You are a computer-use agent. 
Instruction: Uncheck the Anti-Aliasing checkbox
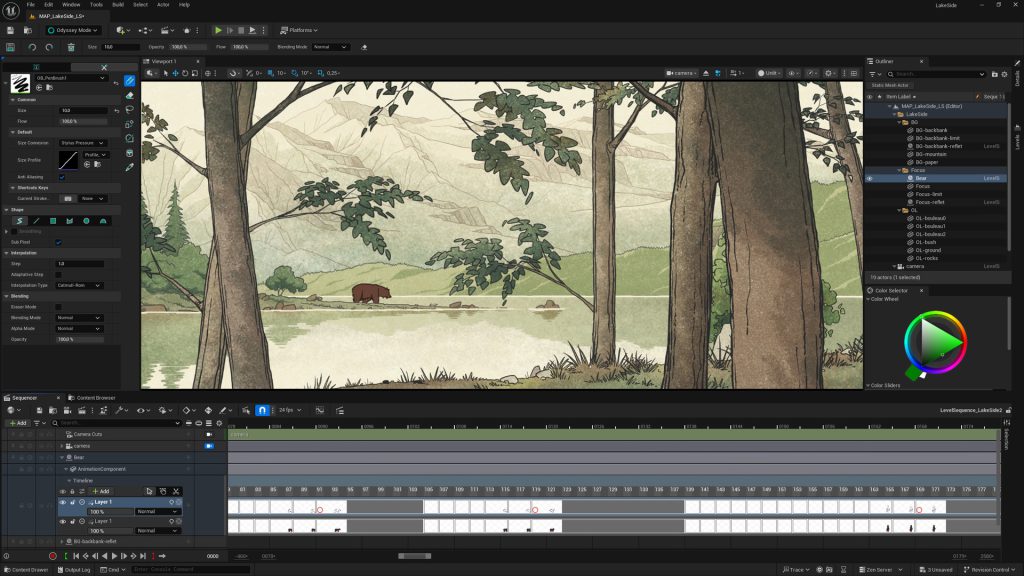pos(61,177)
